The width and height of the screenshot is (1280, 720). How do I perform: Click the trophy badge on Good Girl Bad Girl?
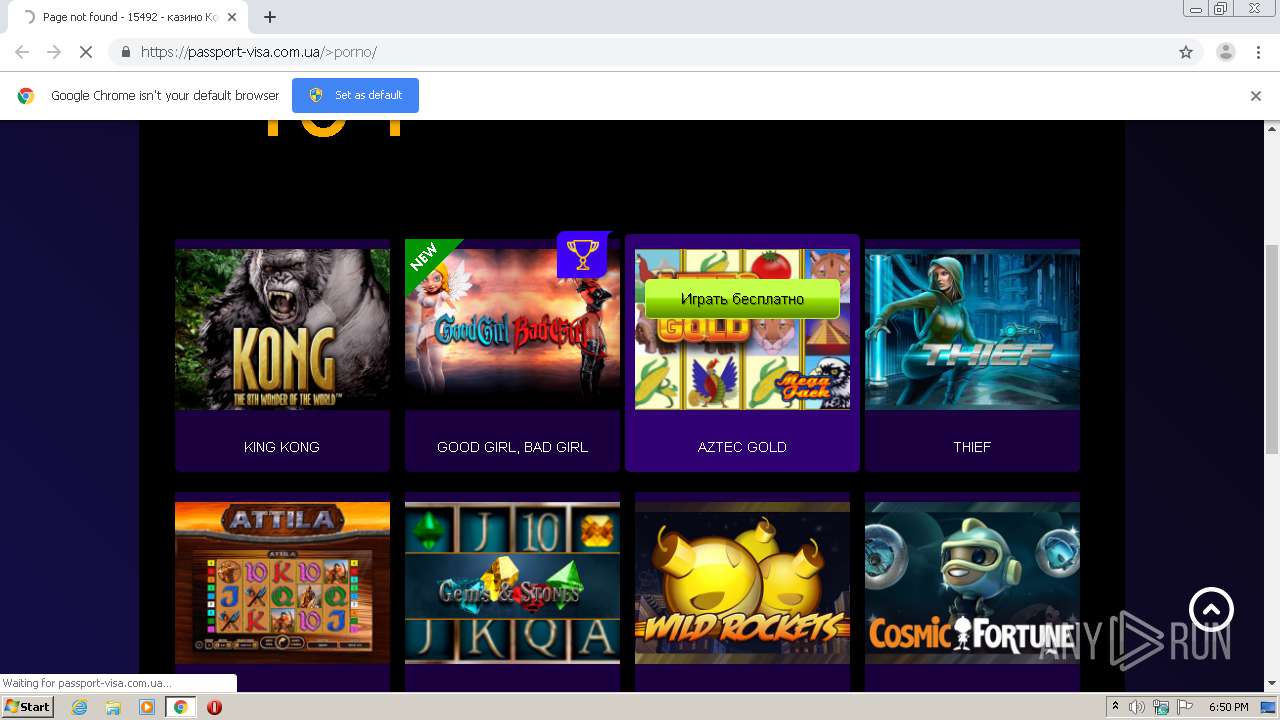pos(582,255)
